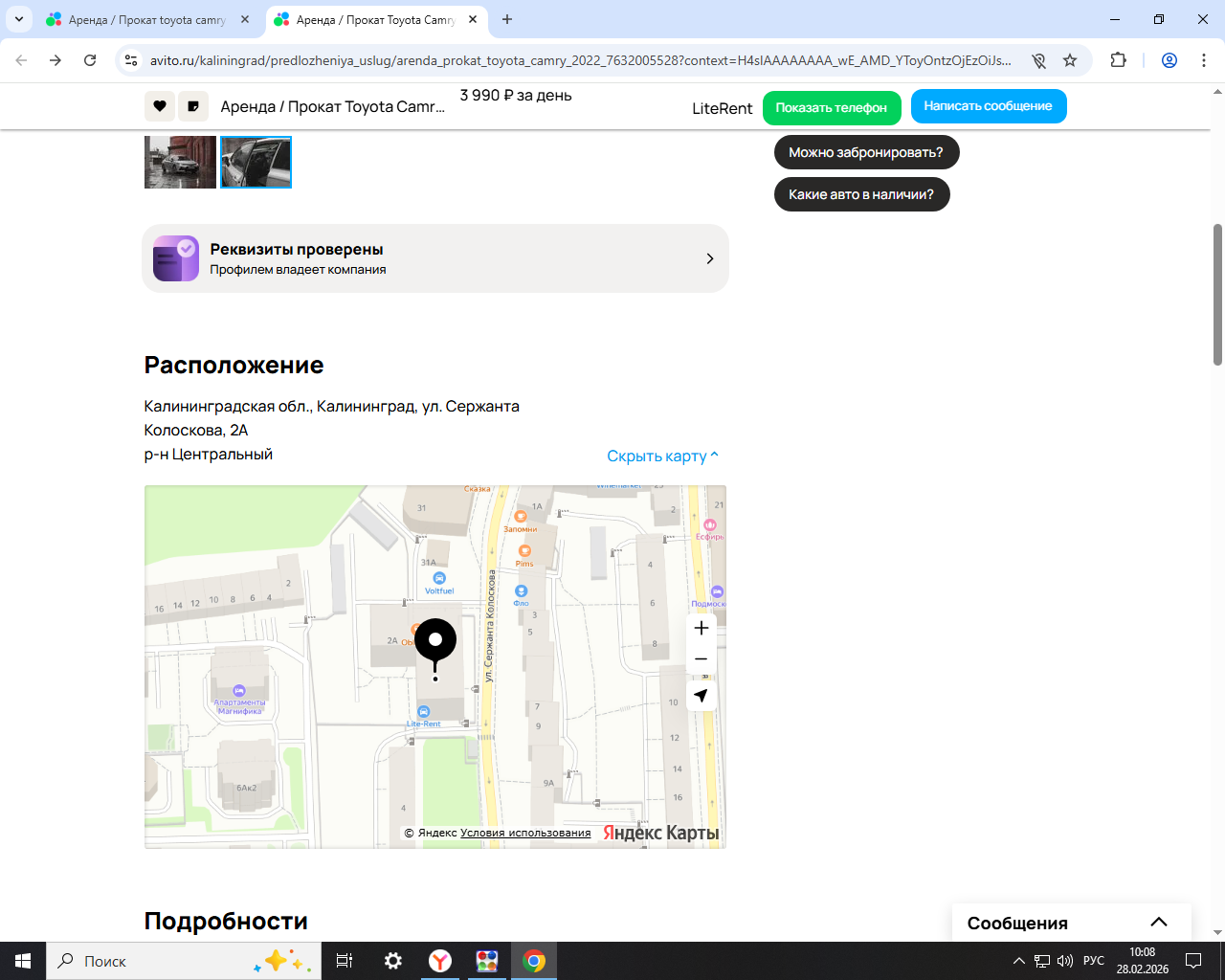Image resolution: width=1225 pixels, height=980 pixels.
Task: Open the LiteRent seller link
Action: (x=723, y=108)
